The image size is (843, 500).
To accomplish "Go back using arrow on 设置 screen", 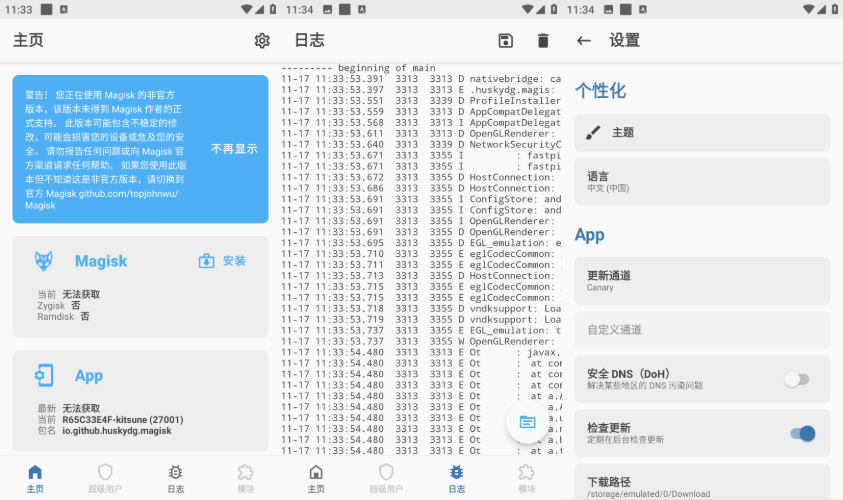I will (583, 40).
